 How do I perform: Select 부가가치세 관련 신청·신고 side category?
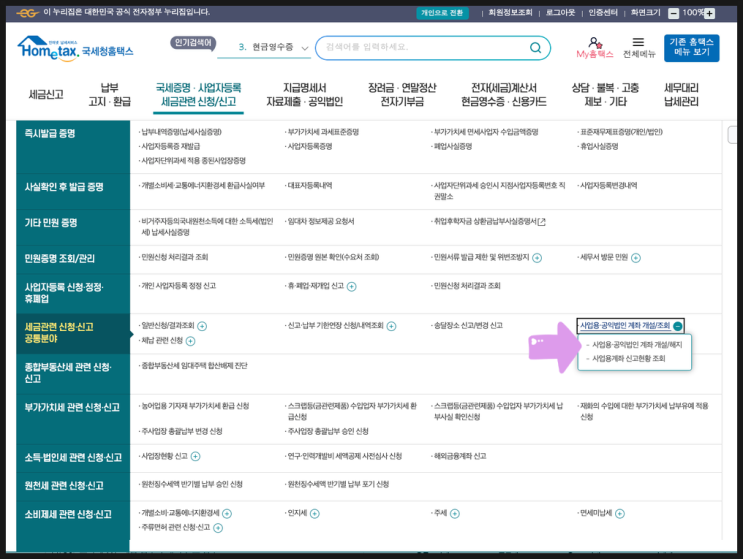click(x=73, y=419)
